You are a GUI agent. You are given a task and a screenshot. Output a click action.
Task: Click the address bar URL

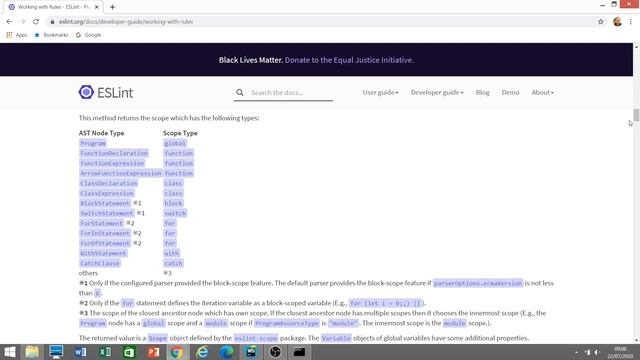pos(126,22)
